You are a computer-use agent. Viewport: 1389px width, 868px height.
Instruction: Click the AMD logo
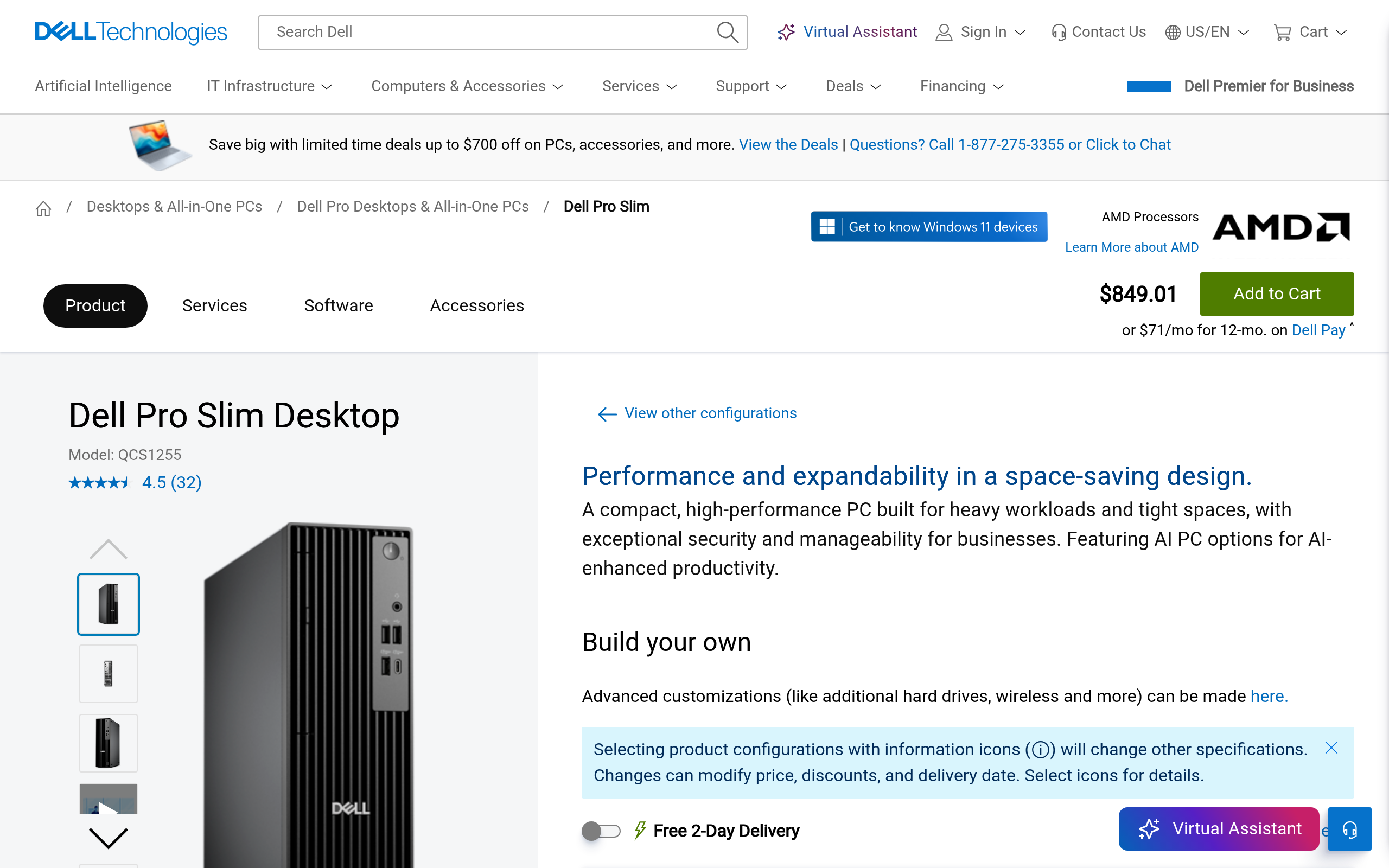click(x=1281, y=227)
